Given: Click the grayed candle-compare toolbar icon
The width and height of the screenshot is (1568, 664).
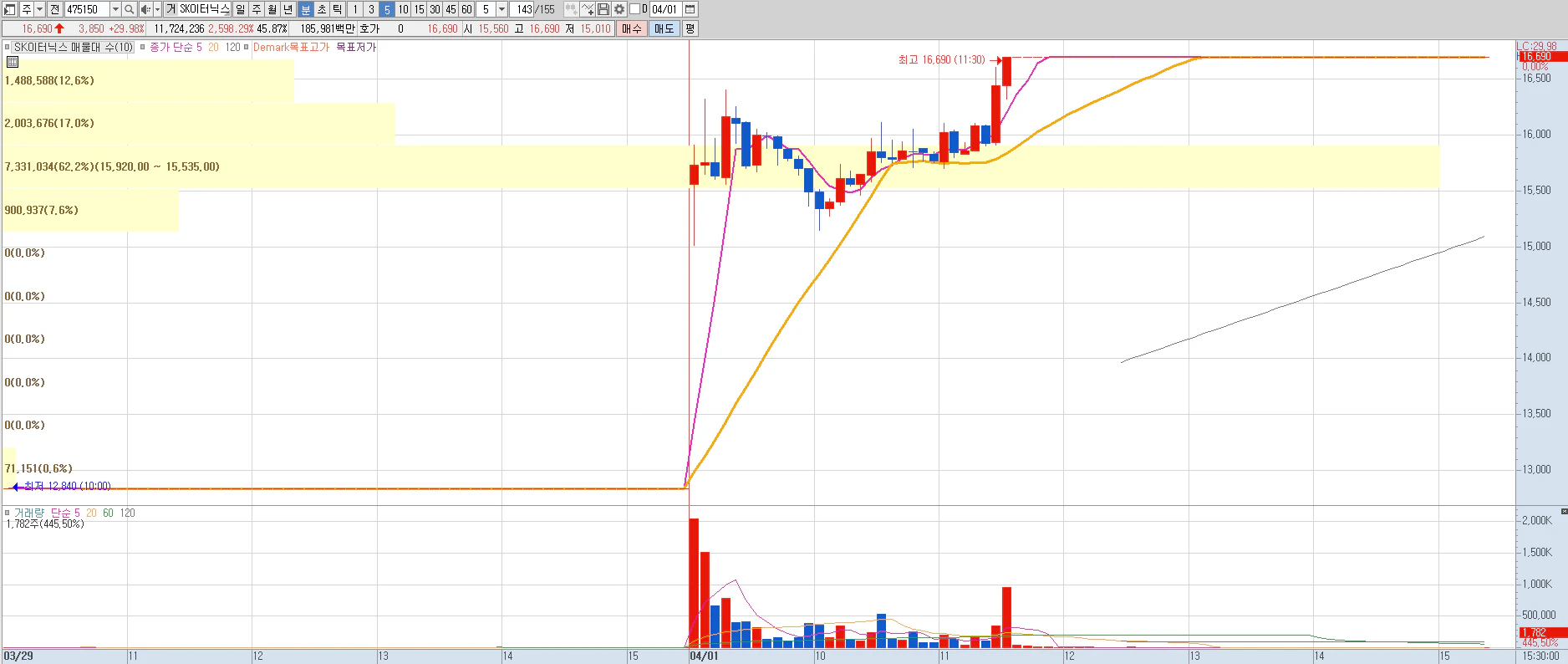Looking at the screenshot, I should click(x=571, y=9).
